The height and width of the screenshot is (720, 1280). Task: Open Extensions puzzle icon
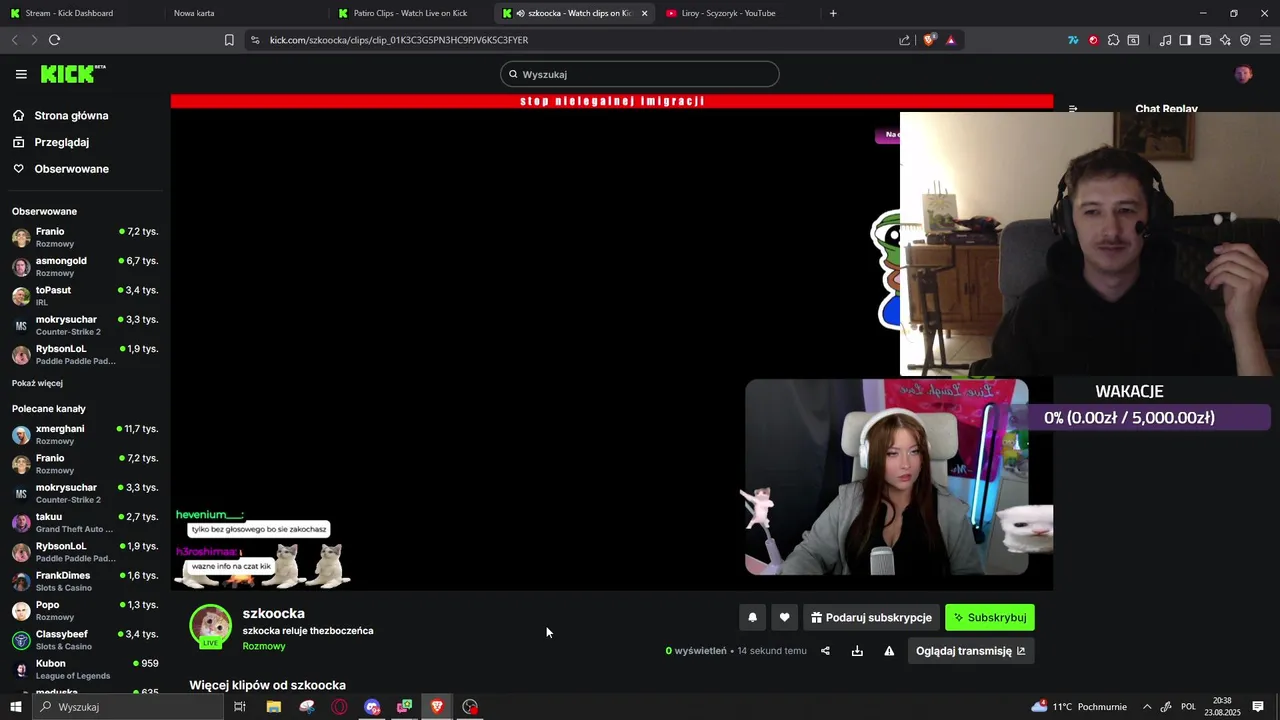pos(1113,40)
